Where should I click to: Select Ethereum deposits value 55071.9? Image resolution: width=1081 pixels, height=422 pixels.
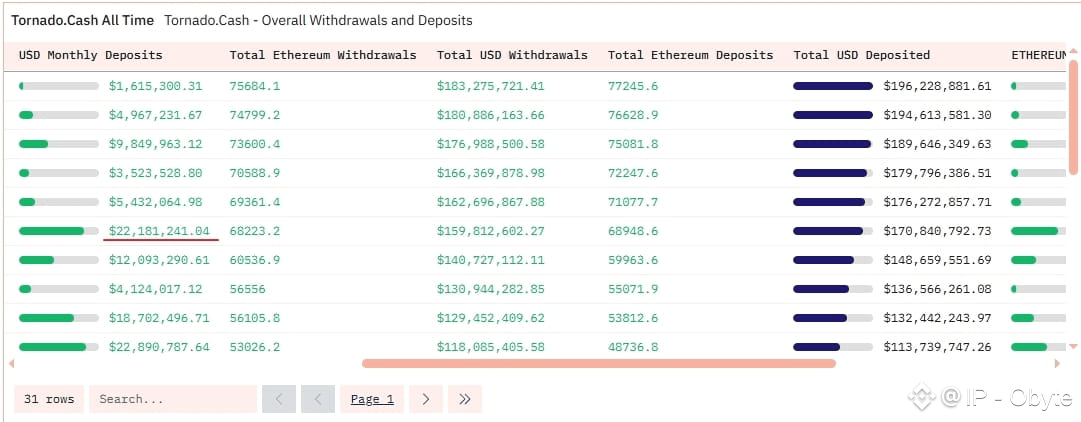tap(633, 289)
